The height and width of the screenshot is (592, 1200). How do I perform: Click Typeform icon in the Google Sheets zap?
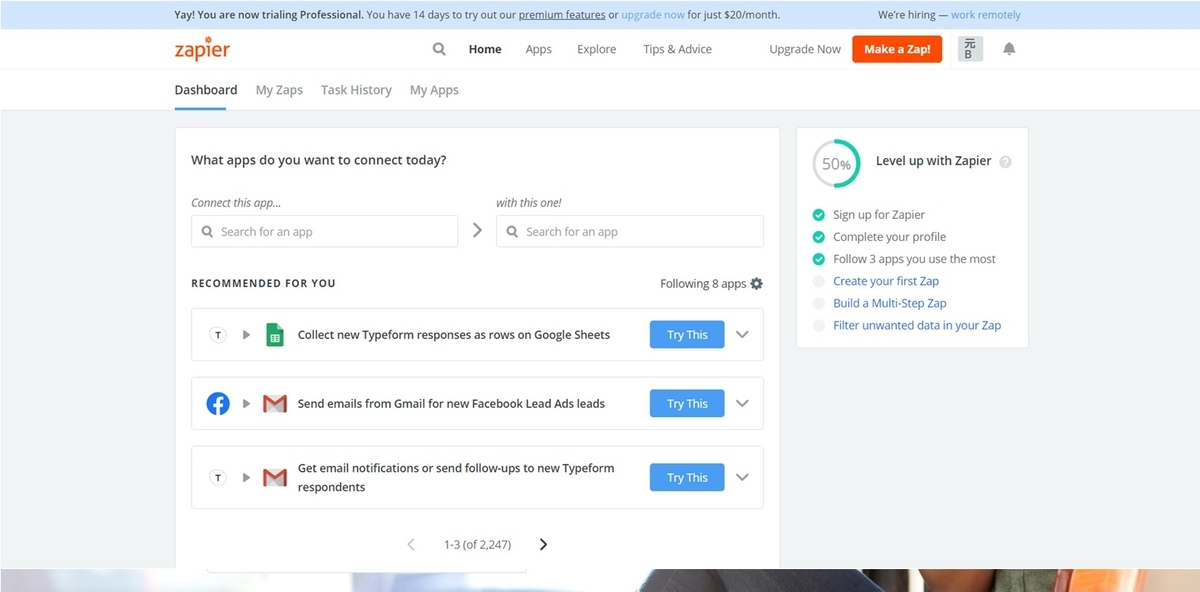pyautogui.click(x=218, y=335)
